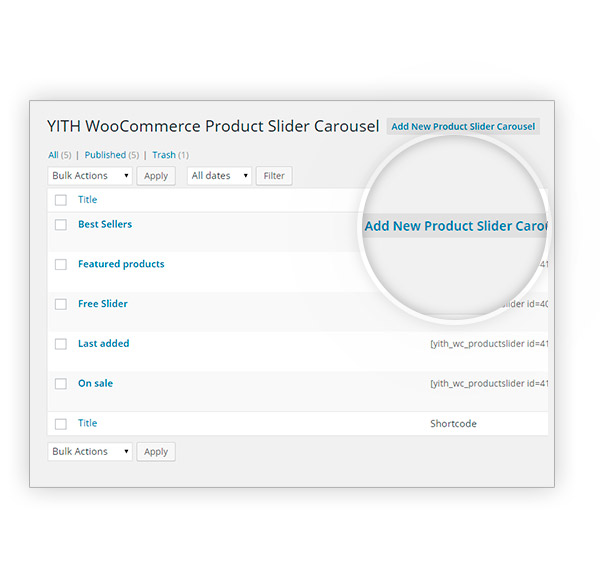Toggle the select-all checkbox in footer
600x588 pixels.
pos(61,424)
